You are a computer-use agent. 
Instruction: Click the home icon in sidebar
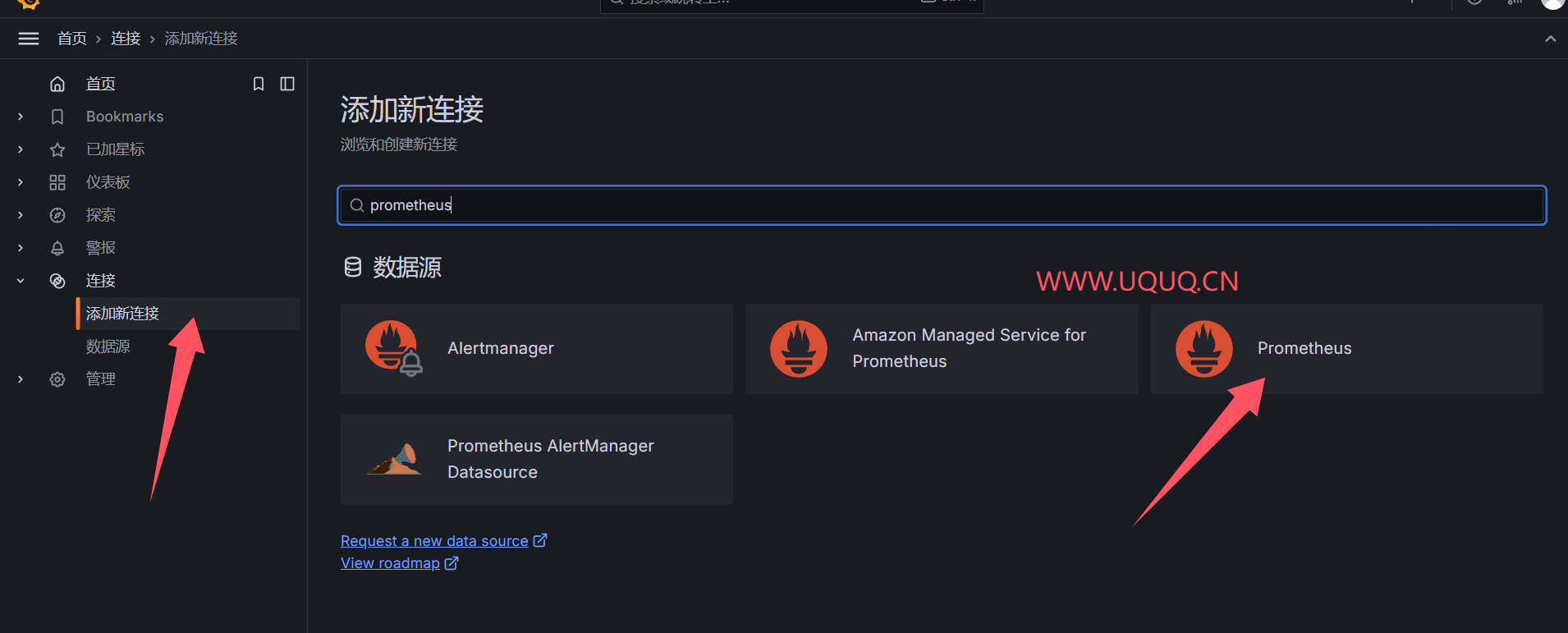[57, 84]
